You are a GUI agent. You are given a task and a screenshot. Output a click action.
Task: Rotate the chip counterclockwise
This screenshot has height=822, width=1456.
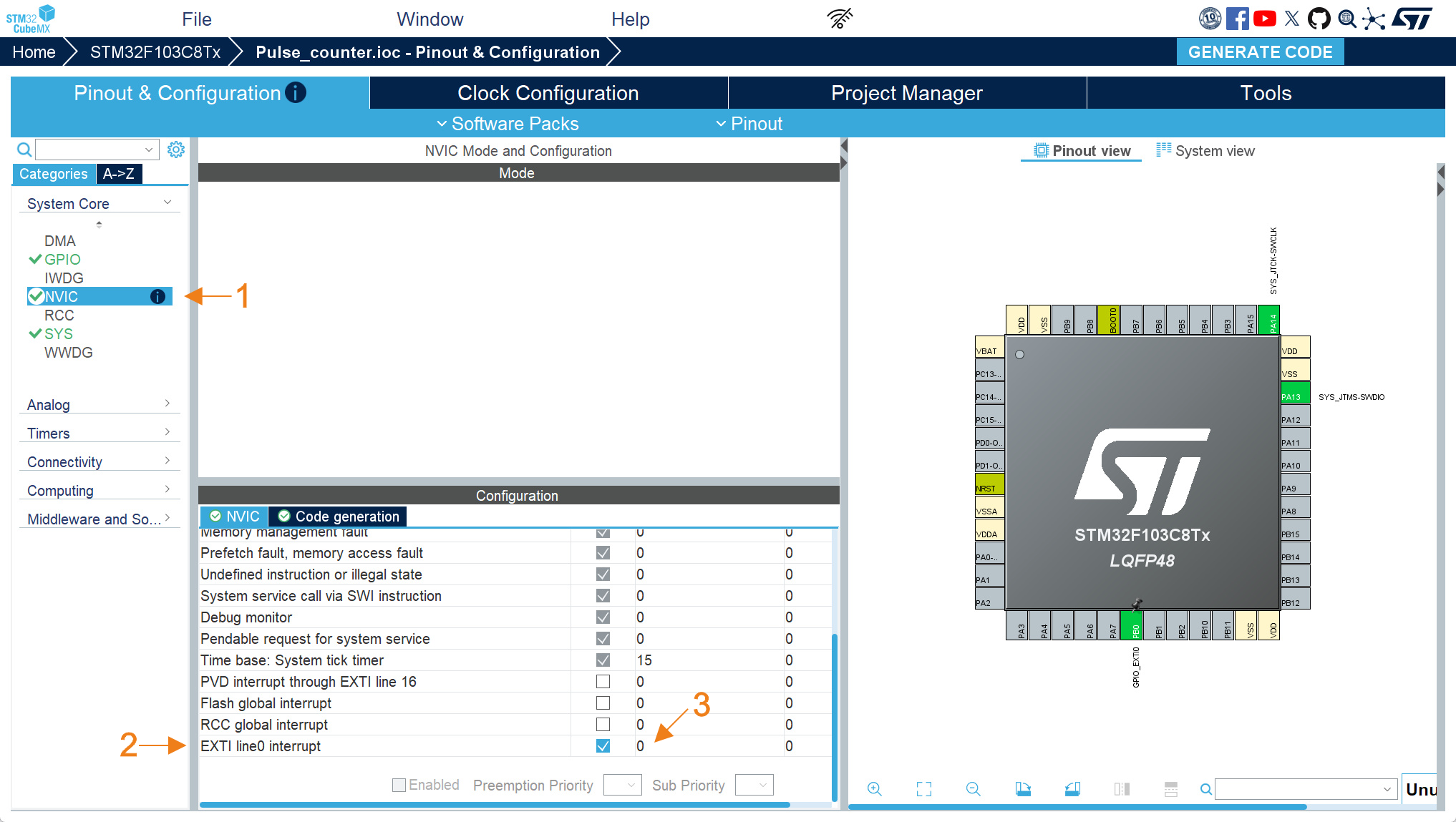1072,788
